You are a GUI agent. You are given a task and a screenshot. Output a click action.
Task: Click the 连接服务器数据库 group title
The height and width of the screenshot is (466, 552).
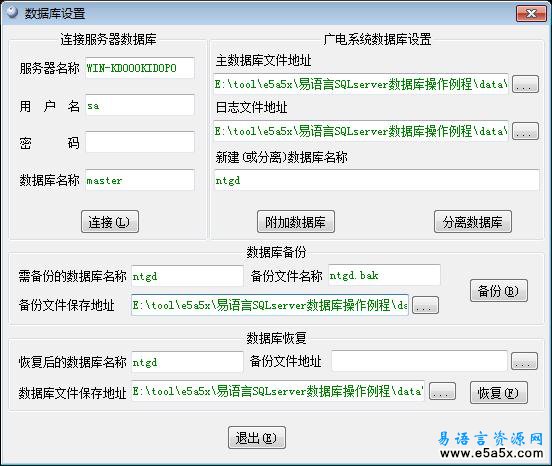click(108, 39)
